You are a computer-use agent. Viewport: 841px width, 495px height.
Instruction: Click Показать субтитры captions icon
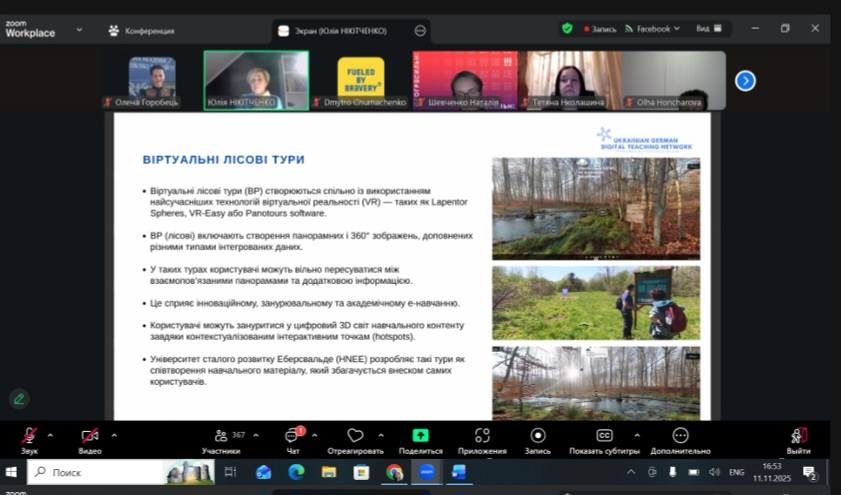pyautogui.click(x=604, y=436)
